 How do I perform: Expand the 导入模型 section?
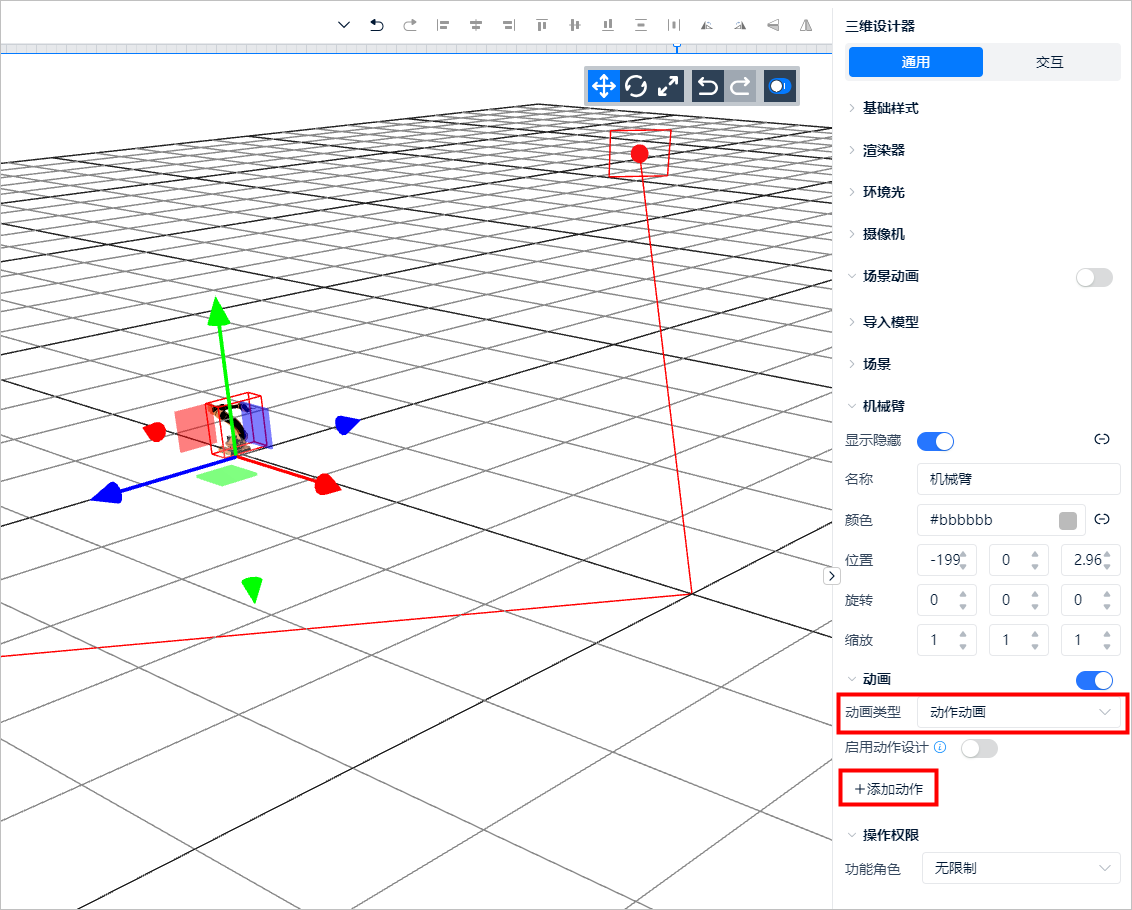click(x=890, y=322)
